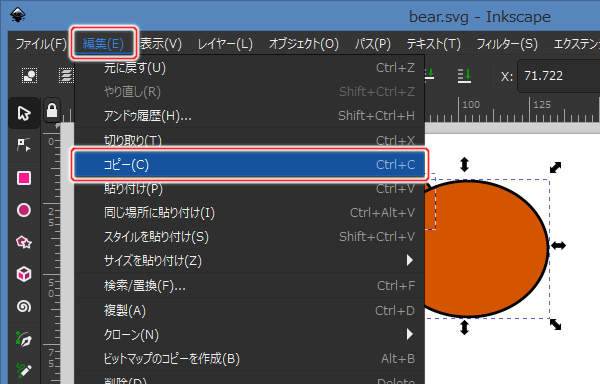Click bottom scale handle of ellipse
The width and height of the screenshot is (600, 384).
464,327
